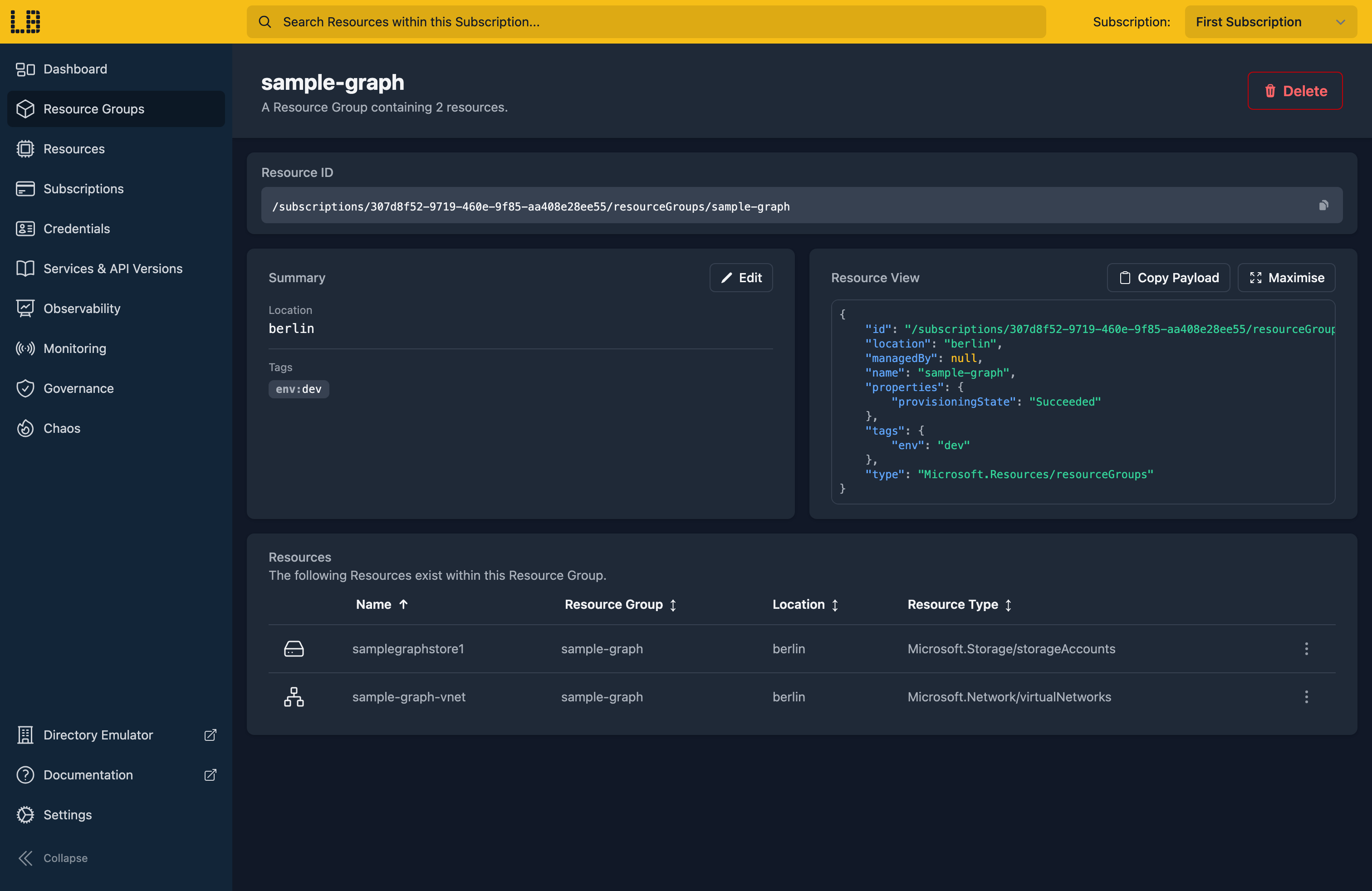This screenshot has width=1372, height=891.
Task: Navigate to Resources in the sidebar
Action: point(116,149)
